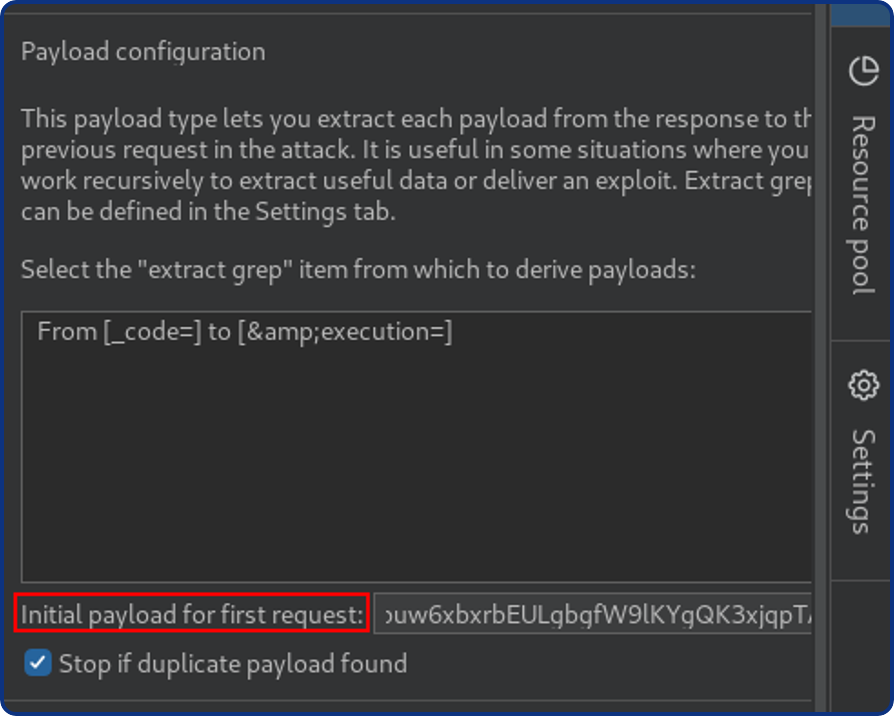Click the Initial payload for first request label

coord(192,614)
